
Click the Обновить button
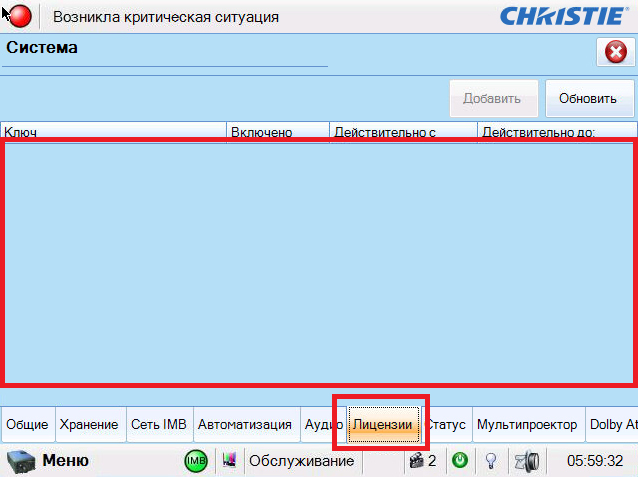tap(590, 98)
